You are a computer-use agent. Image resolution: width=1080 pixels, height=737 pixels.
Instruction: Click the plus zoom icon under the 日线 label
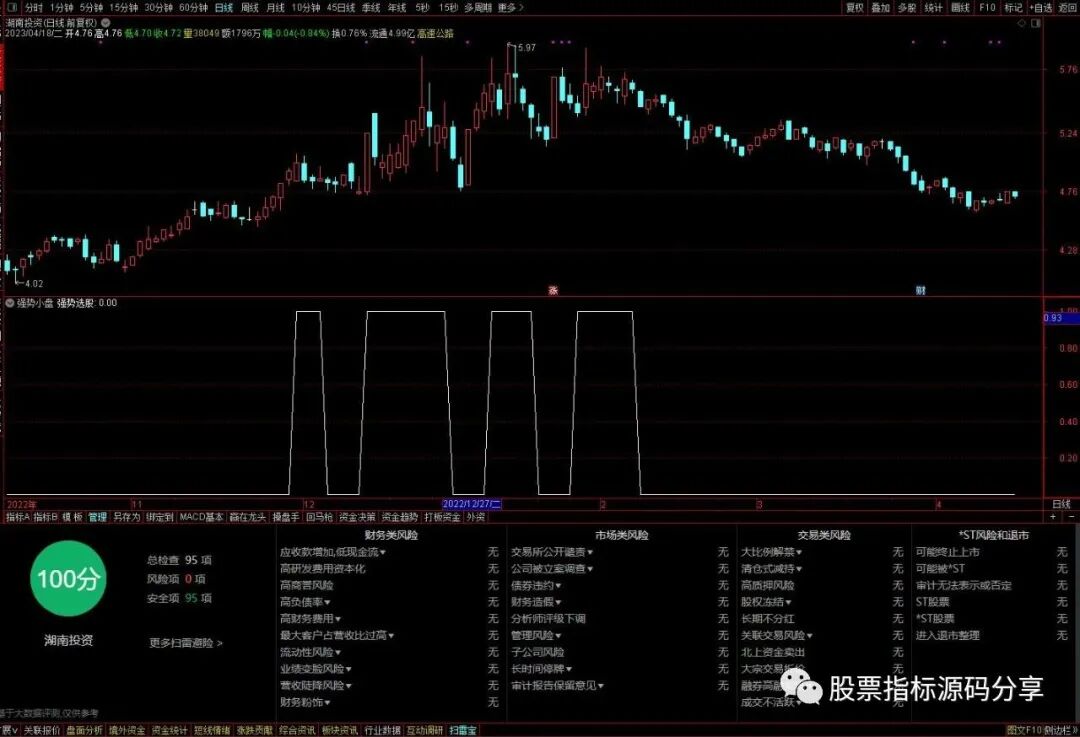coord(1052,516)
